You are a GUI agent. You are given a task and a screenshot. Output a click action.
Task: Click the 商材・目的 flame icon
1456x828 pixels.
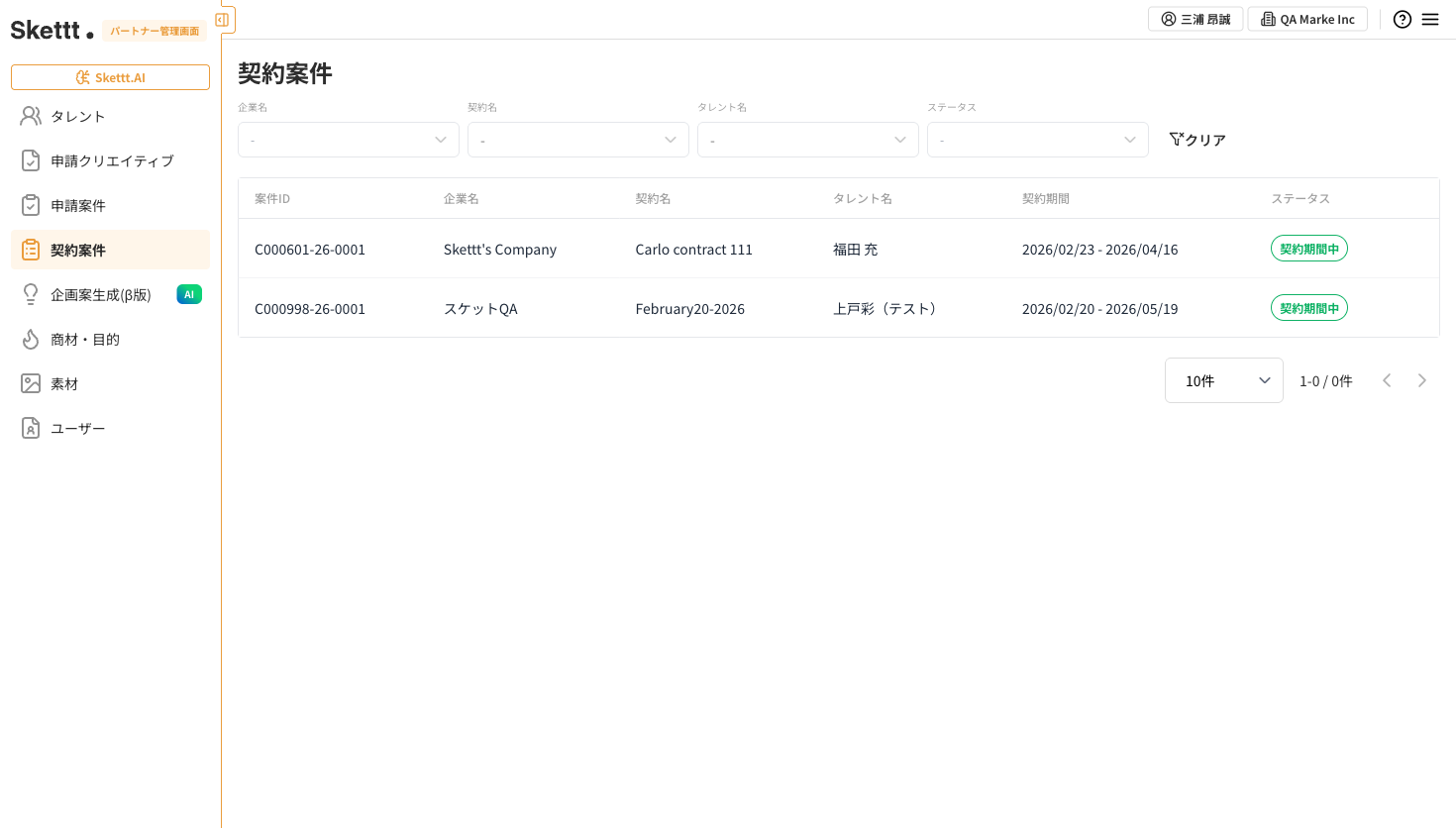[x=31, y=339]
